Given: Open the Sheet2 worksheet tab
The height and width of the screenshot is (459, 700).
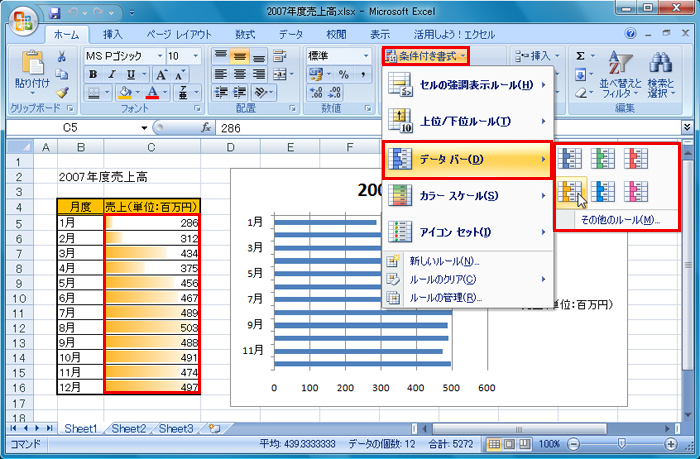Looking at the screenshot, I should click(129, 429).
